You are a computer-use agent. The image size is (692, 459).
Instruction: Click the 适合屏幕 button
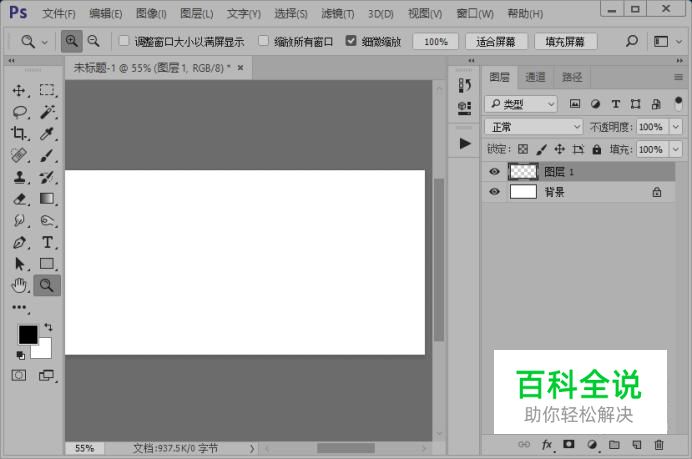coord(496,42)
